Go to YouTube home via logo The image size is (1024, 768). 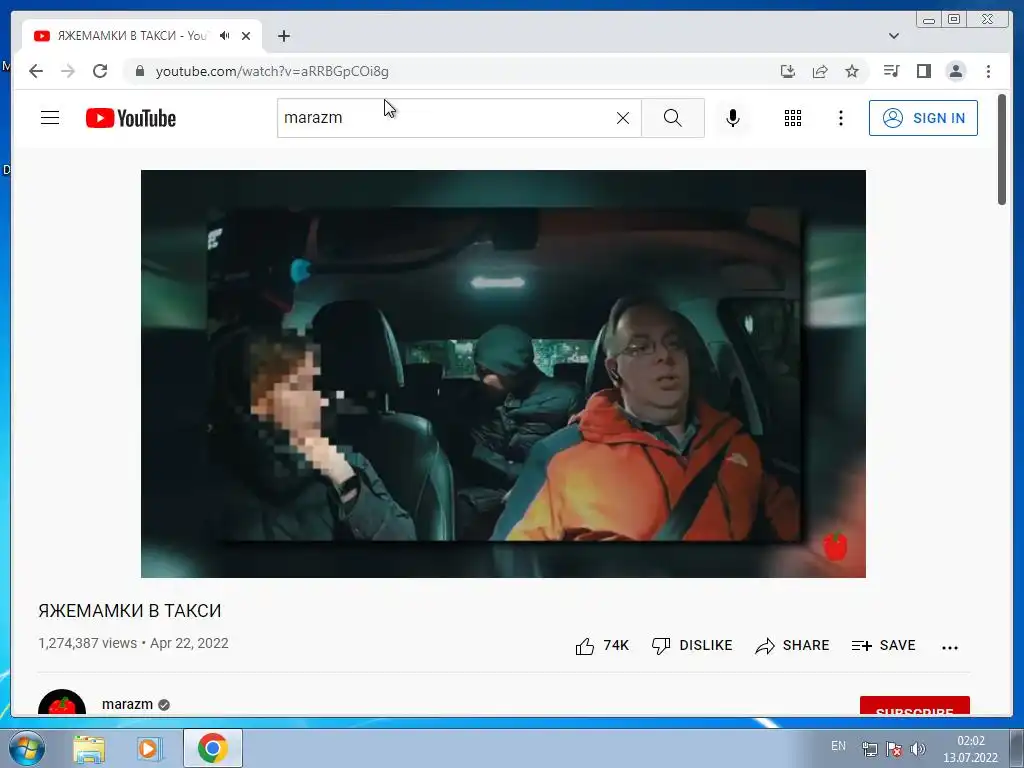pyautogui.click(x=131, y=118)
